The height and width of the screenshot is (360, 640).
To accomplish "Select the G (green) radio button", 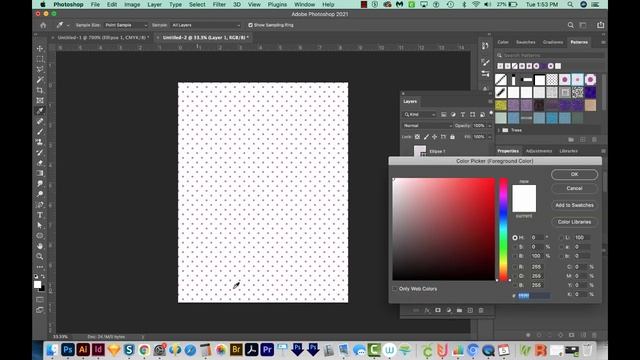I will [515, 276].
